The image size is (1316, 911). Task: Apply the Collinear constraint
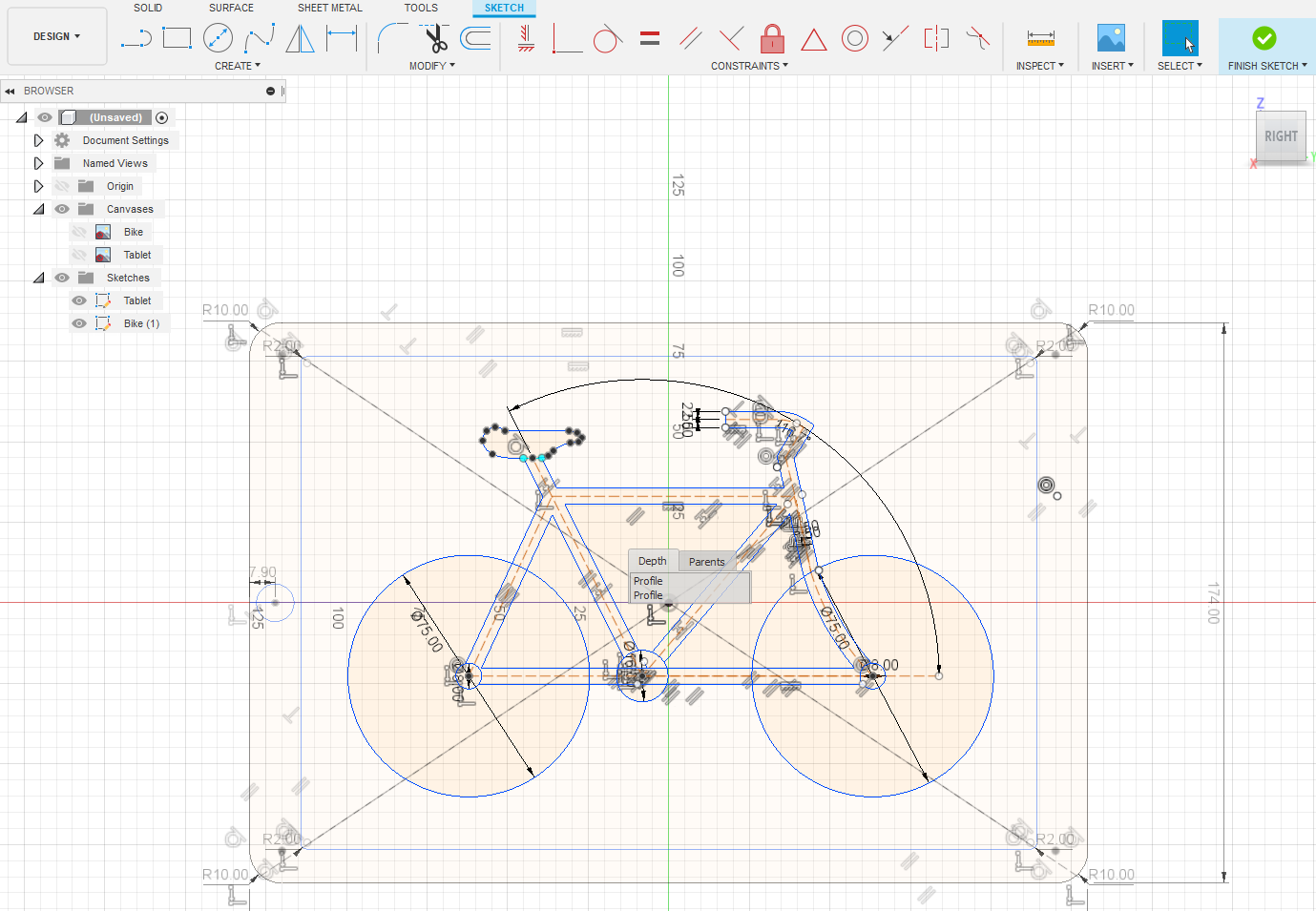click(x=895, y=39)
